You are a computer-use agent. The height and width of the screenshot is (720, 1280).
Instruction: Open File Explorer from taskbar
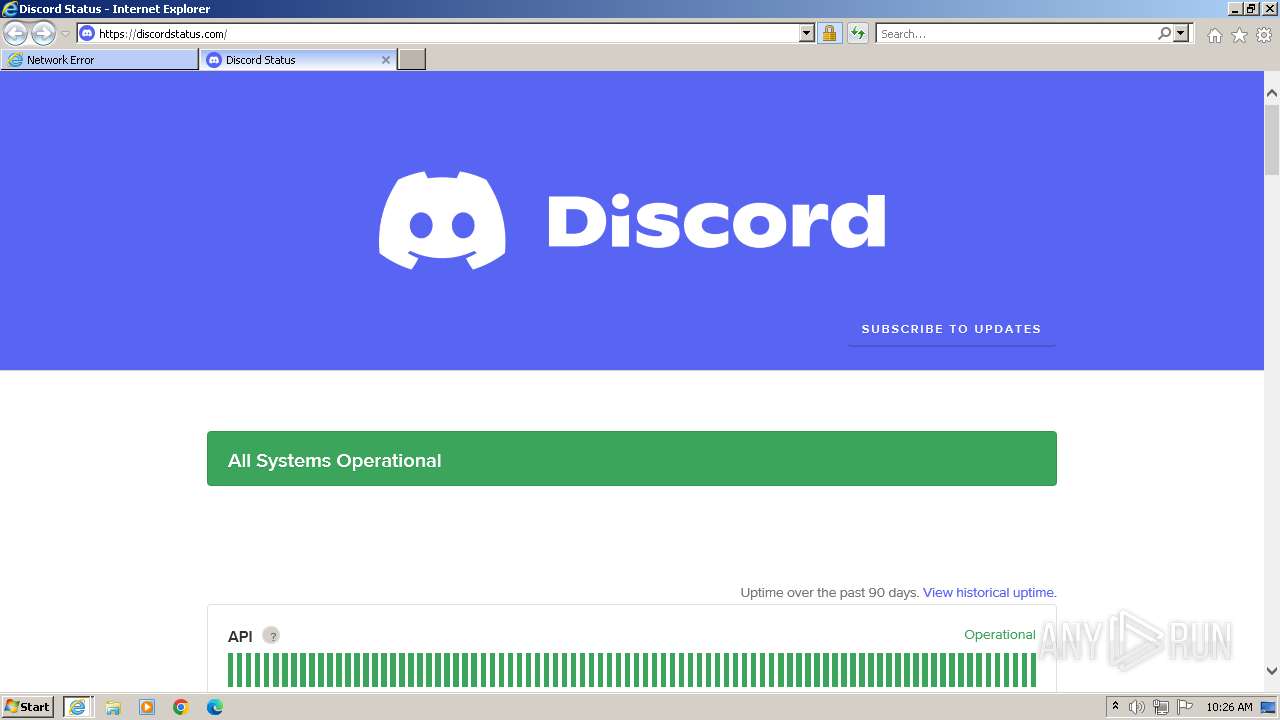(x=113, y=707)
